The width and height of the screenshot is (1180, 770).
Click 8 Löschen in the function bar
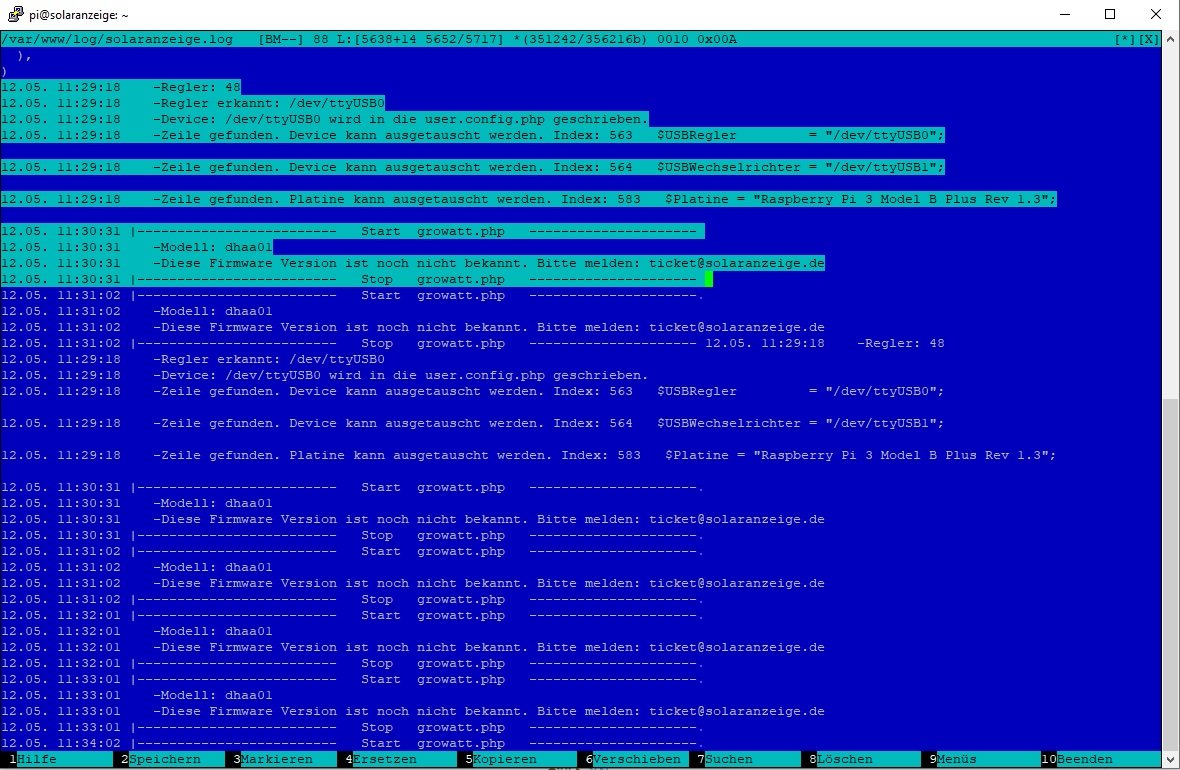844,759
